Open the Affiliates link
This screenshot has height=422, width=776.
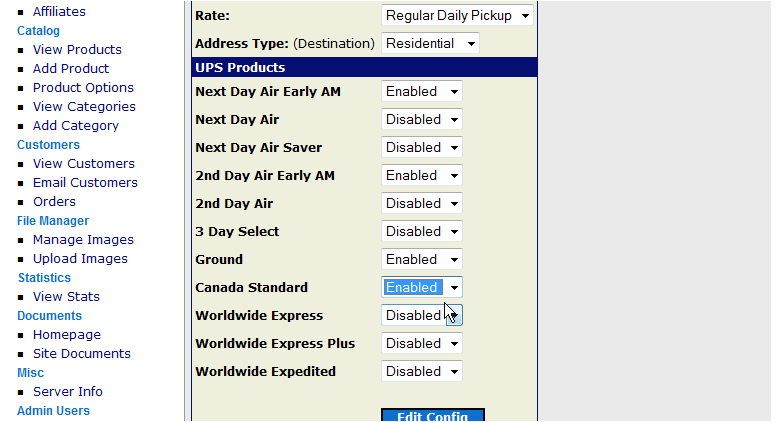coord(59,11)
